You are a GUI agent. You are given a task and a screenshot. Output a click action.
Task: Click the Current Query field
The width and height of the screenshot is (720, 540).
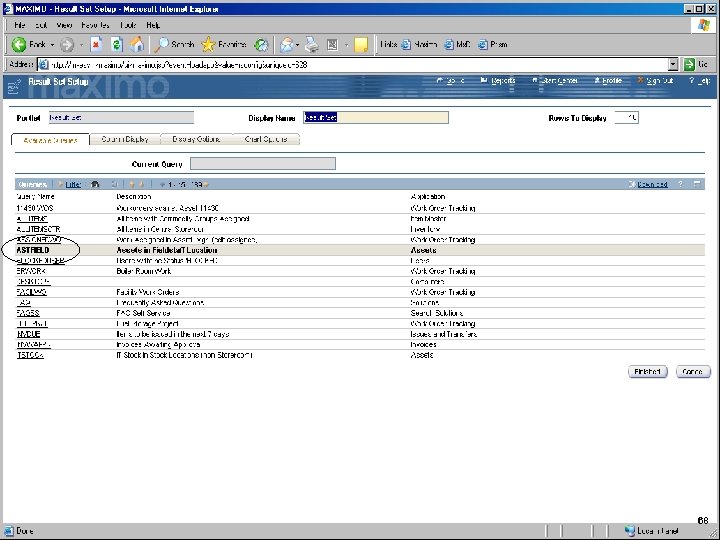click(x=263, y=163)
